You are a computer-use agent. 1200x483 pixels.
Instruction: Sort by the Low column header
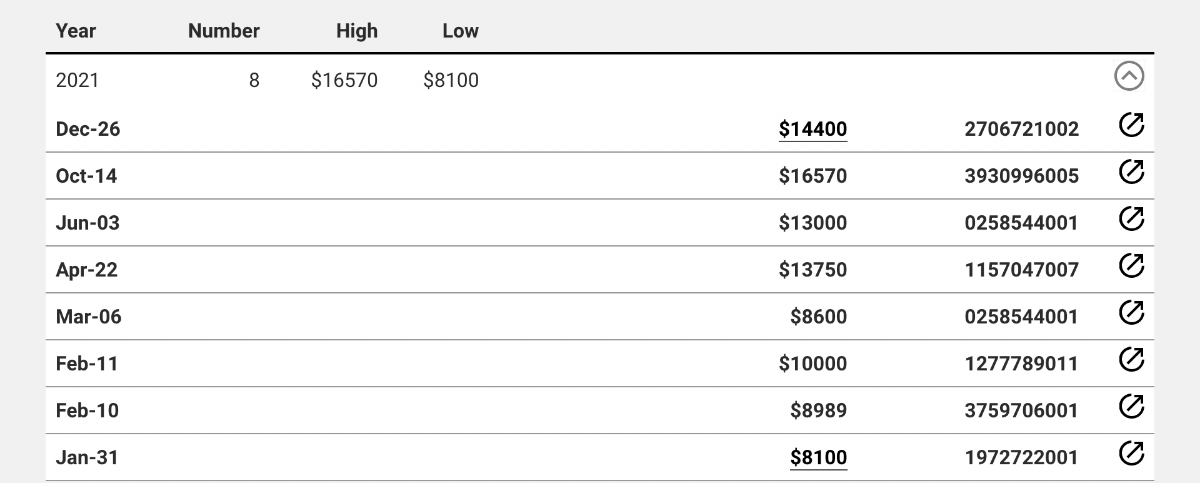pos(460,30)
